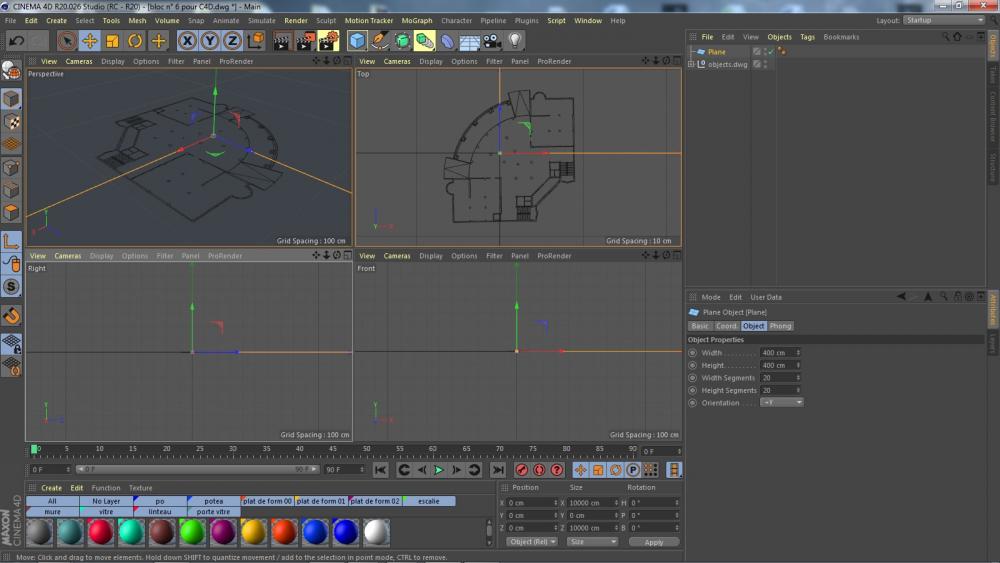Click the Camera object icon
The height and width of the screenshot is (563, 1000).
[492, 41]
